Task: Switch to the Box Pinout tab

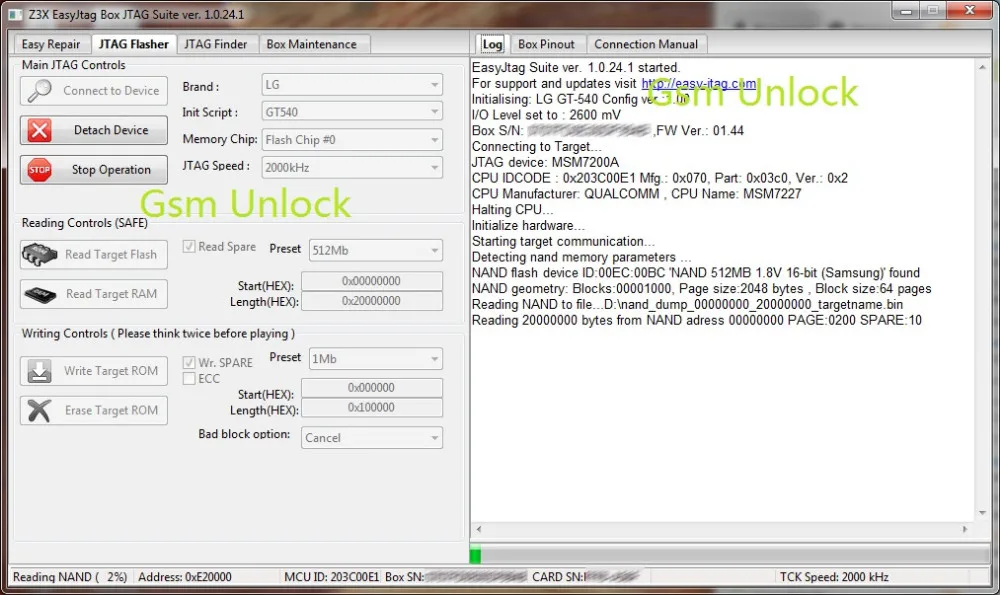Action: pyautogui.click(x=546, y=44)
